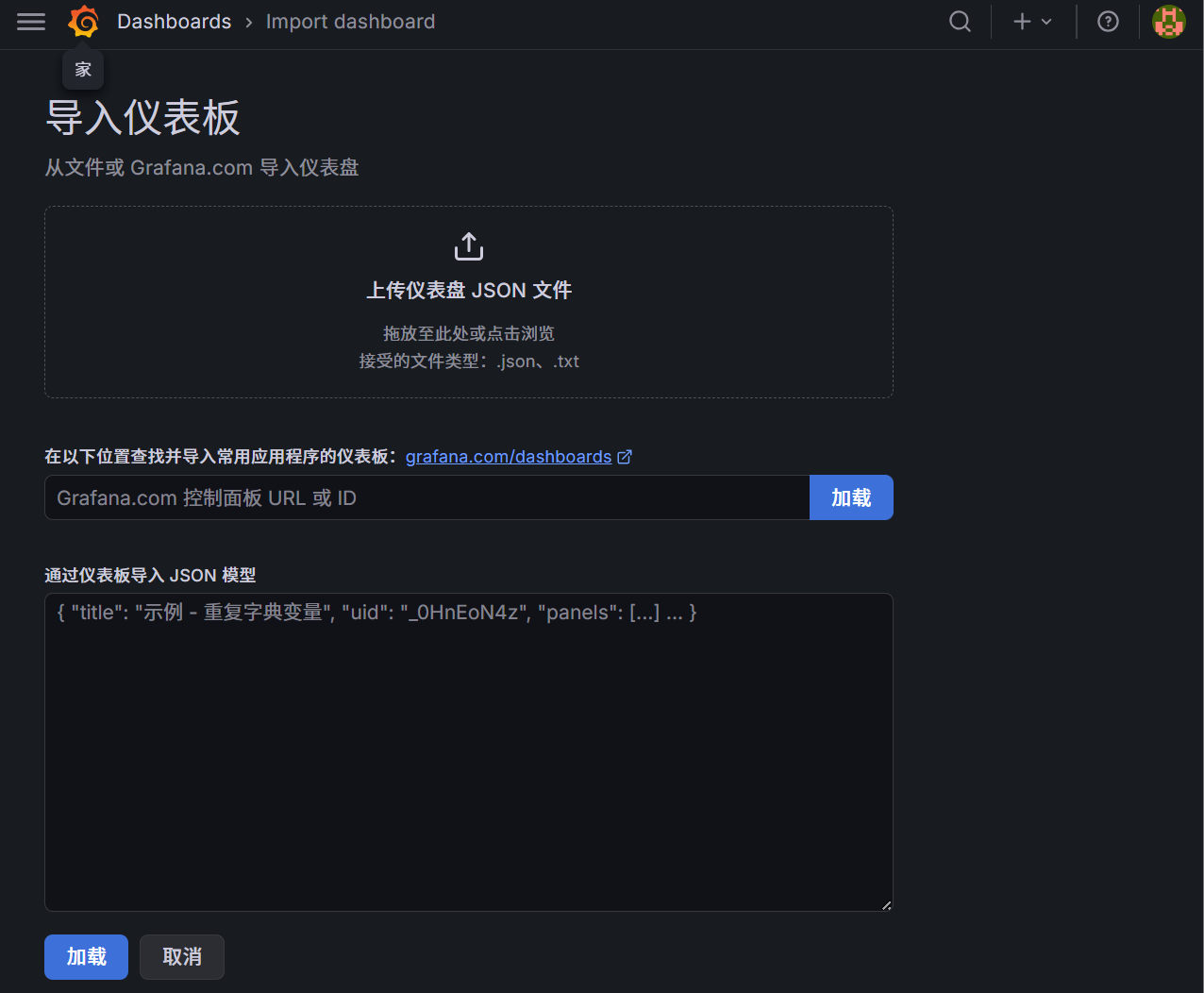1204x993 pixels.
Task: Click the 导入仪表板 page heading
Action: pyautogui.click(x=142, y=118)
